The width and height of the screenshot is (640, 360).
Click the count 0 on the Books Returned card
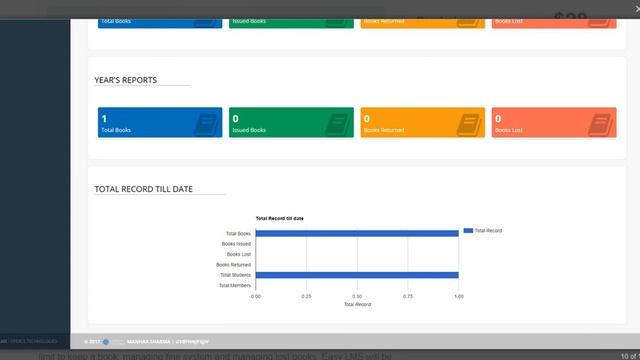(x=367, y=119)
